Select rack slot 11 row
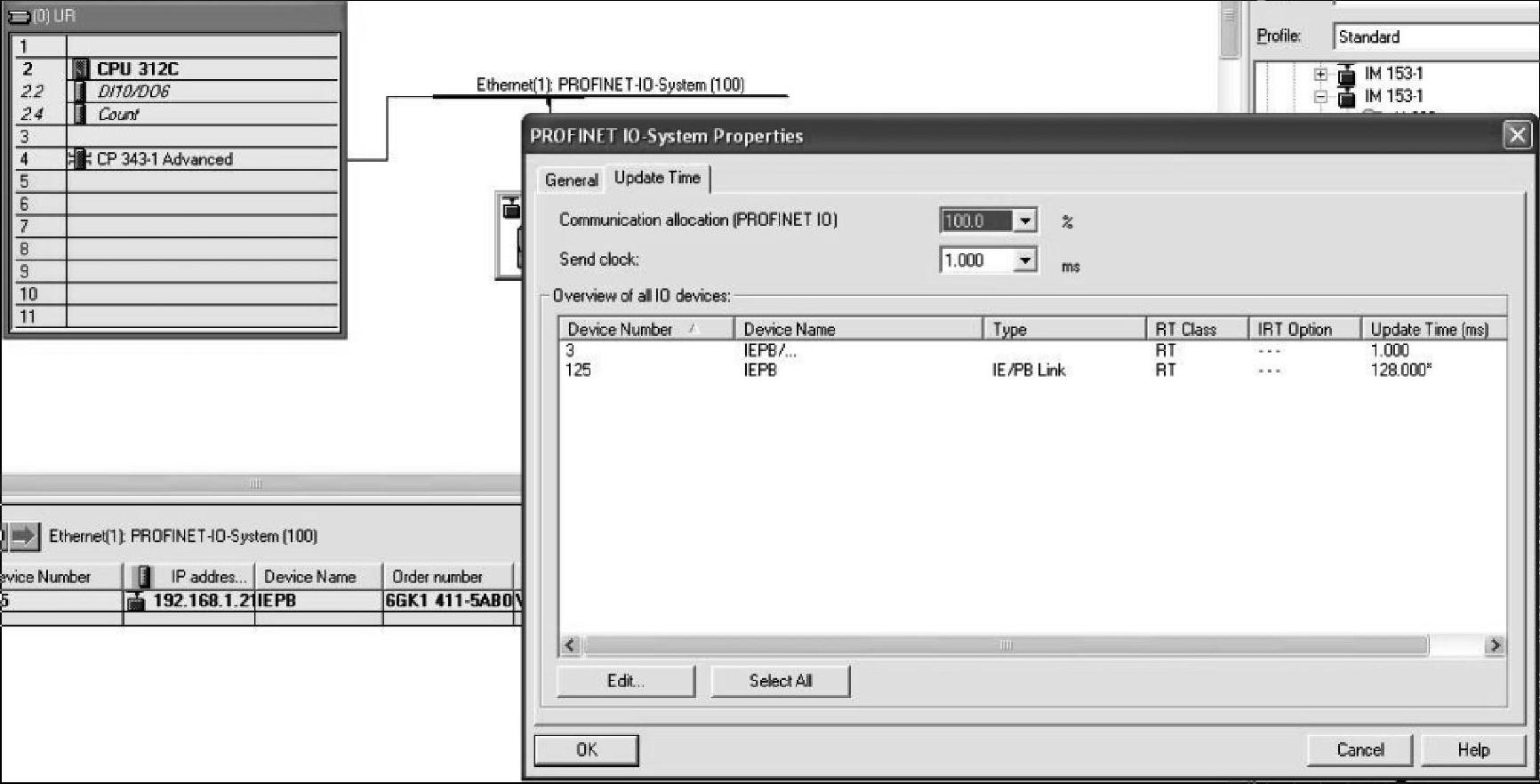The width and height of the screenshot is (1540, 784). (176, 316)
